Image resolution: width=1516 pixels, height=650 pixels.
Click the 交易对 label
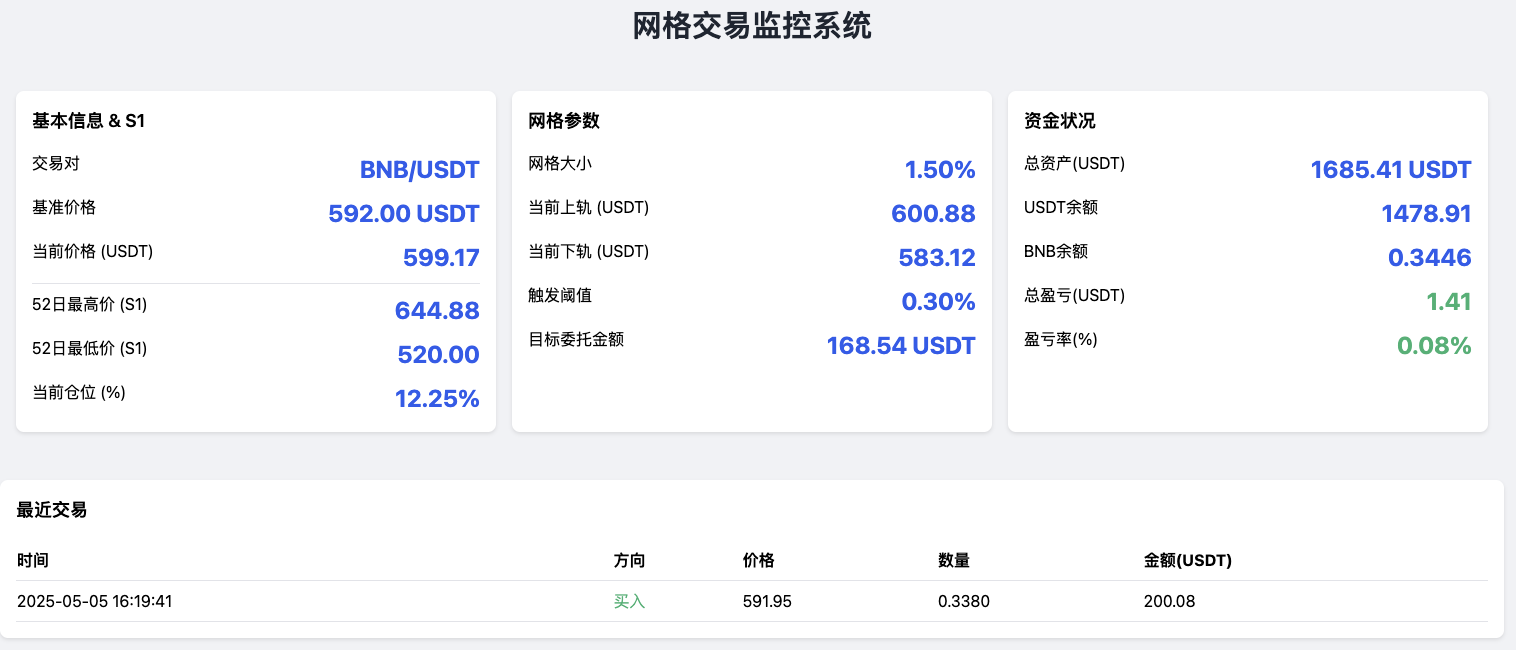pyautogui.click(x=56, y=163)
